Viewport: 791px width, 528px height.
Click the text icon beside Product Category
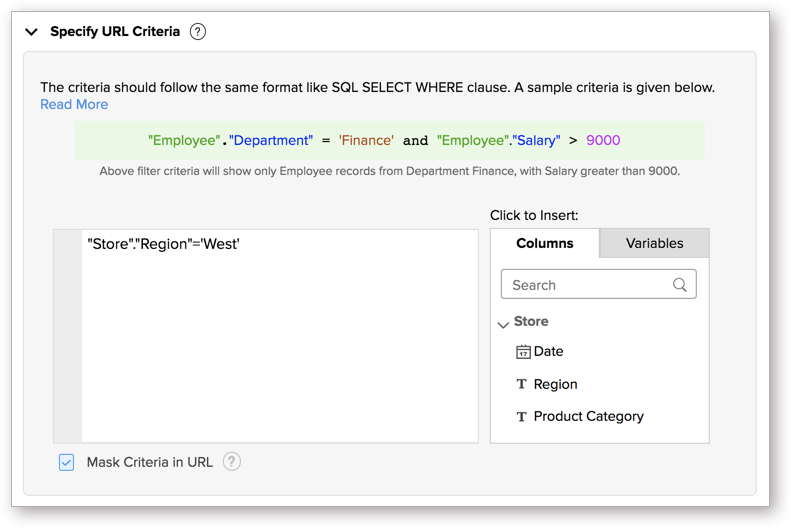point(521,417)
